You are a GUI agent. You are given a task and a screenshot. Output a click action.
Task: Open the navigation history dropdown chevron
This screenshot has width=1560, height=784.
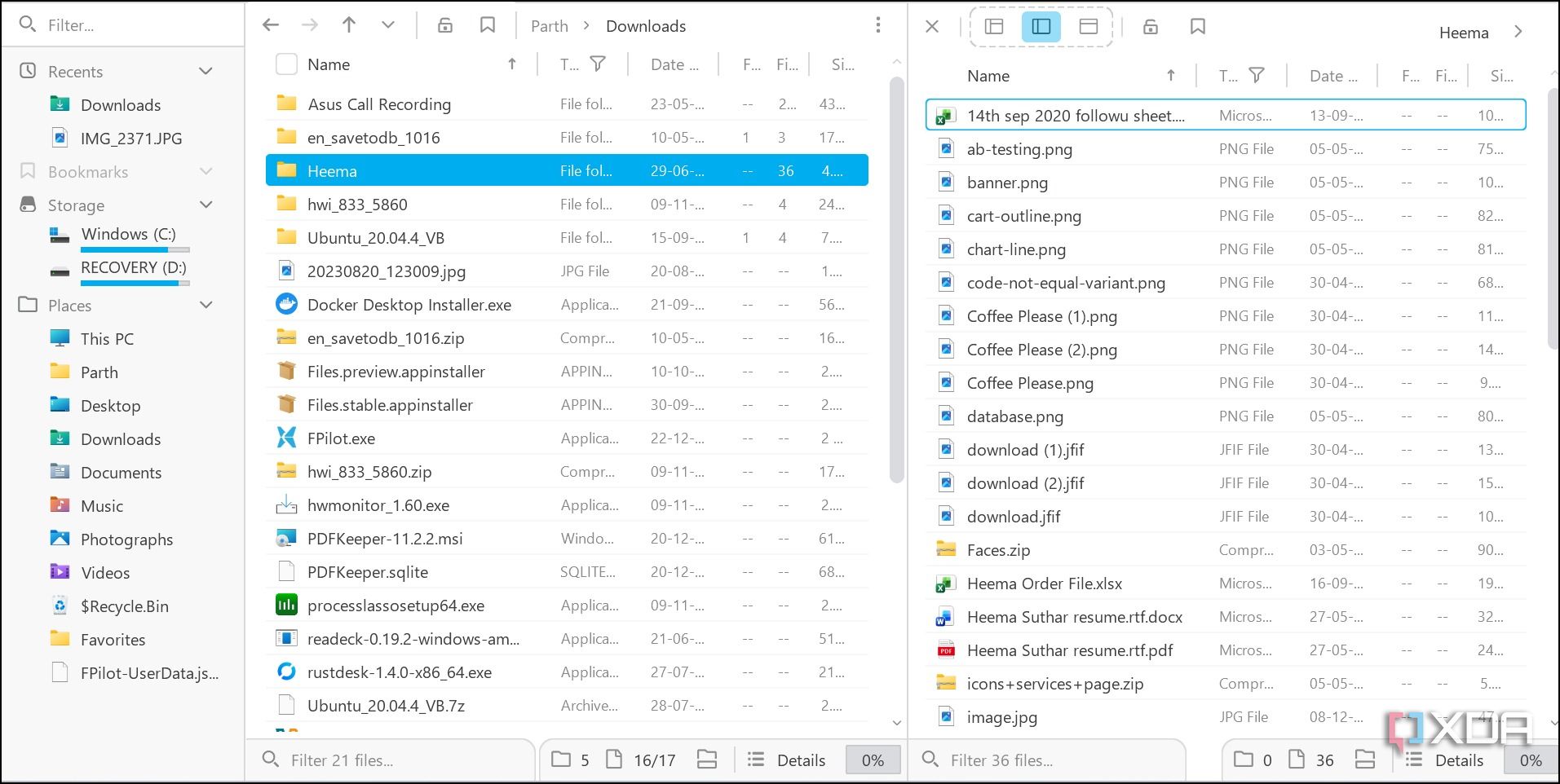pos(388,26)
